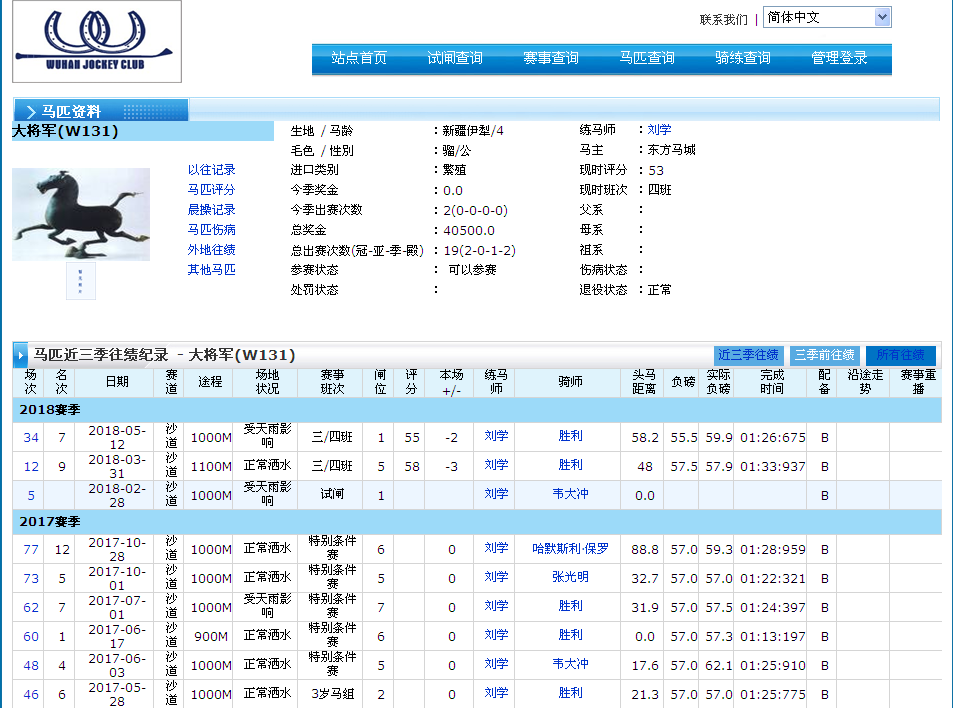Open race number 77 link

pos(31,549)
